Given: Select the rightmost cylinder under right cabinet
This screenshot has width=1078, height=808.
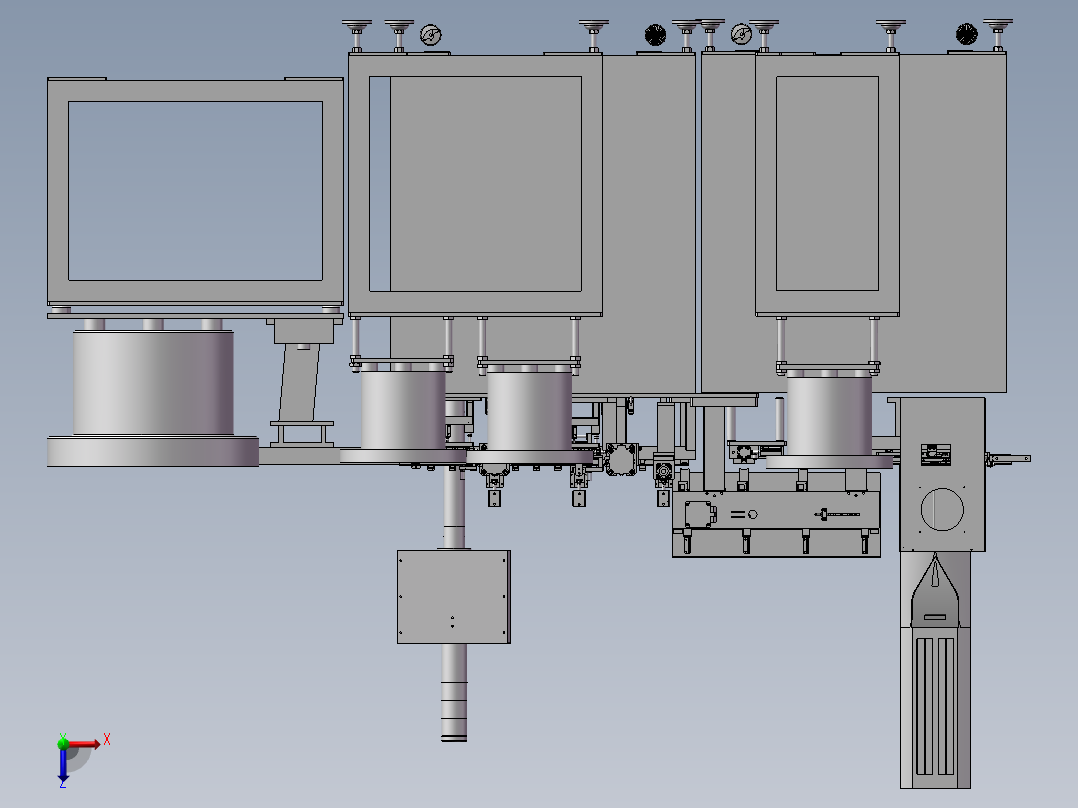Looking at the screenshot, I should [x=829, y=415].
